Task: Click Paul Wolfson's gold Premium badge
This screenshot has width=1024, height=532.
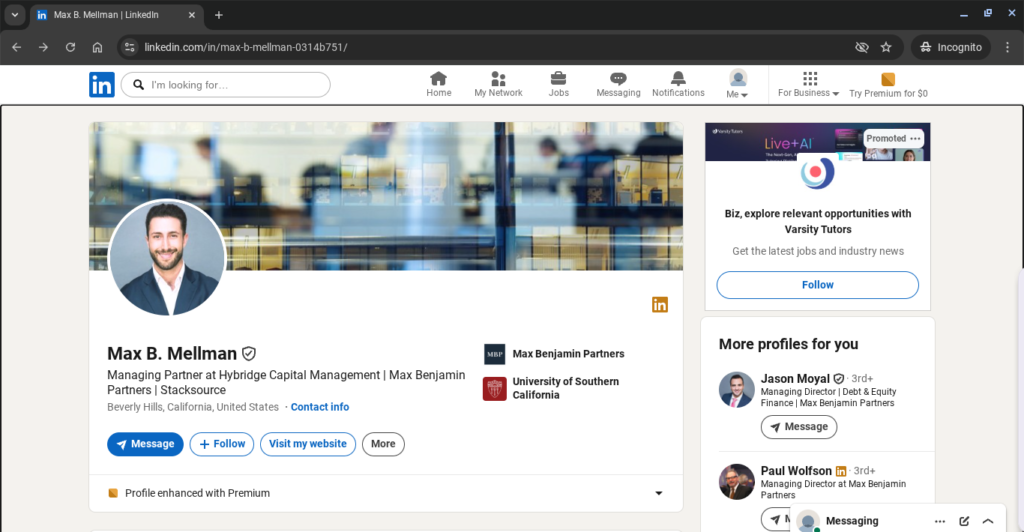Action: click(x=841, y=471)
